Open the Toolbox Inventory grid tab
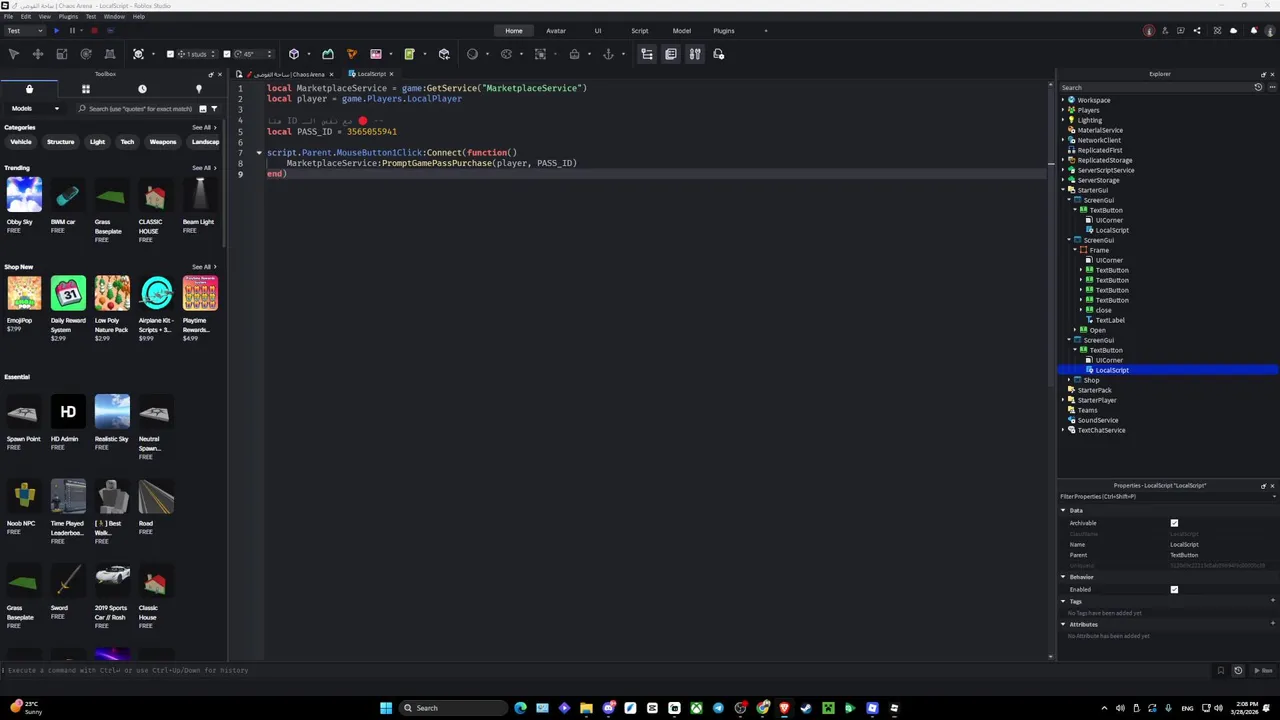This screenshot has width=1280, height=720. click(86, 89)
